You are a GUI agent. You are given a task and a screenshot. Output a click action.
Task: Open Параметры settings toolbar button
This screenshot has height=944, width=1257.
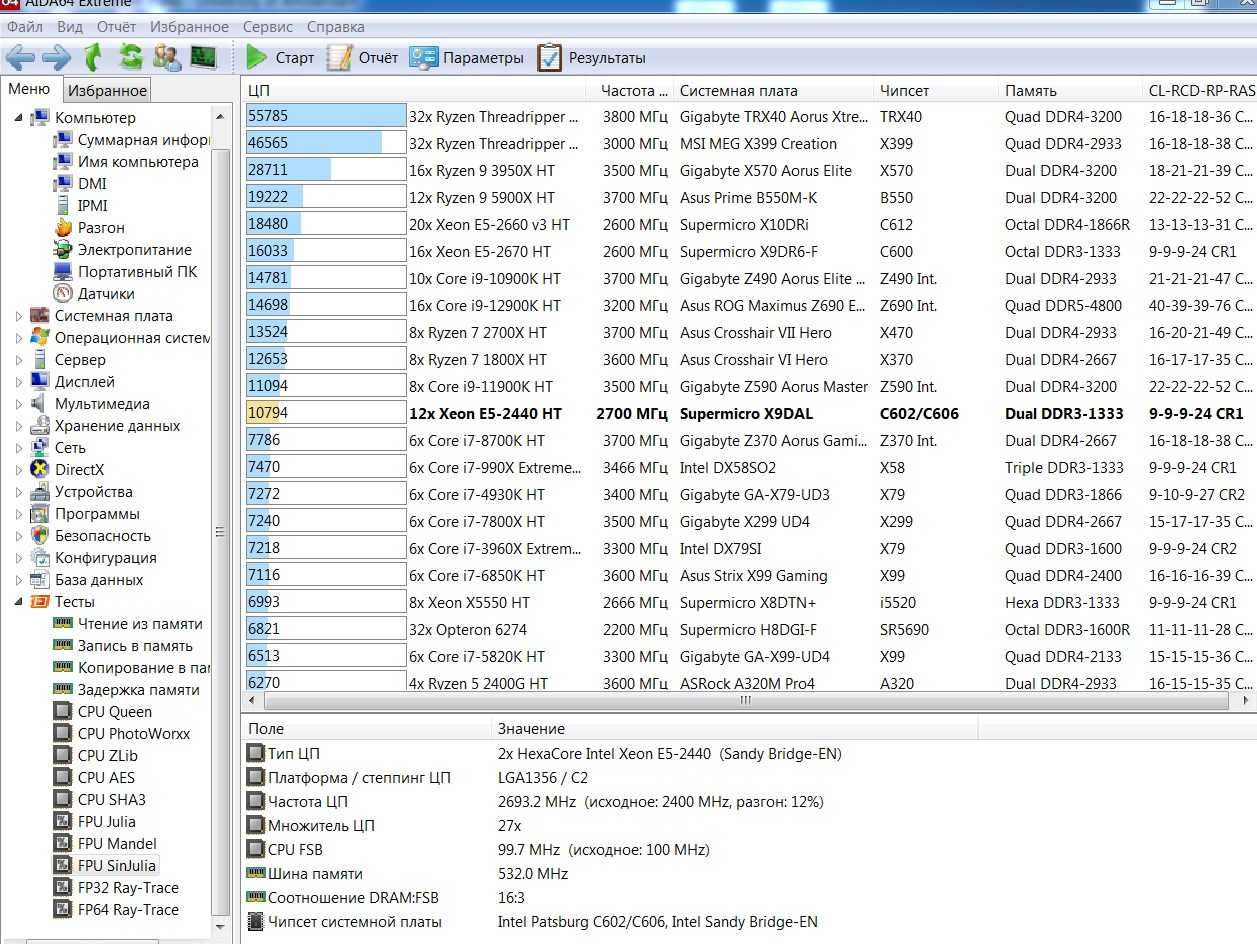466,57
